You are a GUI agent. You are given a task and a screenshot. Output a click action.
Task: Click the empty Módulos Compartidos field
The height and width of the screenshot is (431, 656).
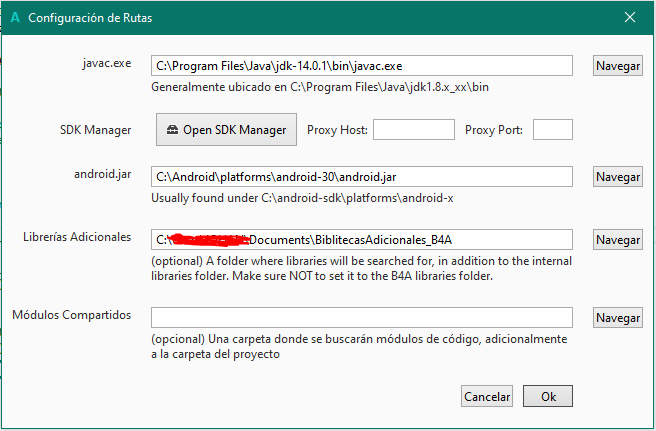point(361,317)
